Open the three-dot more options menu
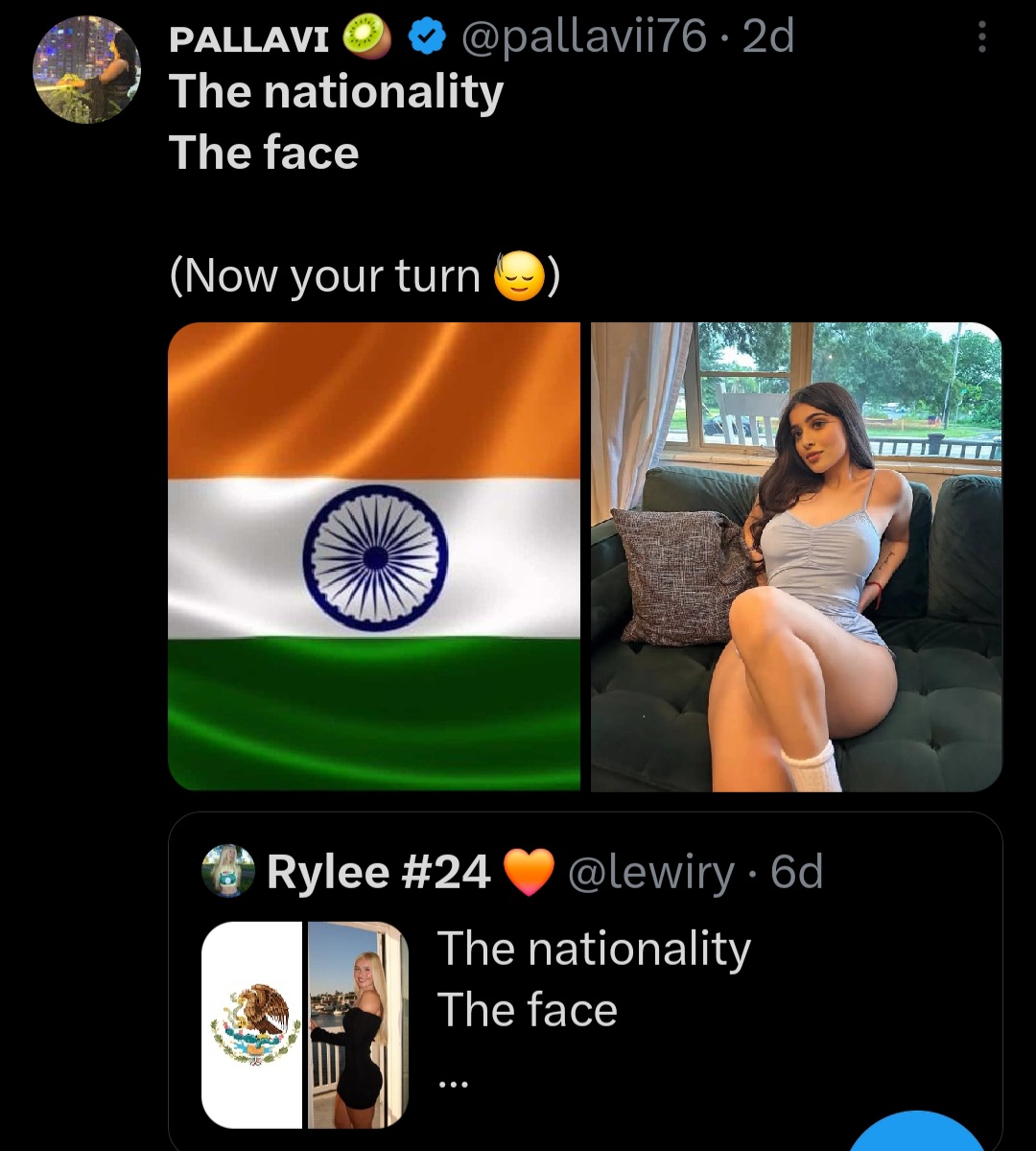1036x1151 pixels. pyautogui.click(x=981, y=37)
